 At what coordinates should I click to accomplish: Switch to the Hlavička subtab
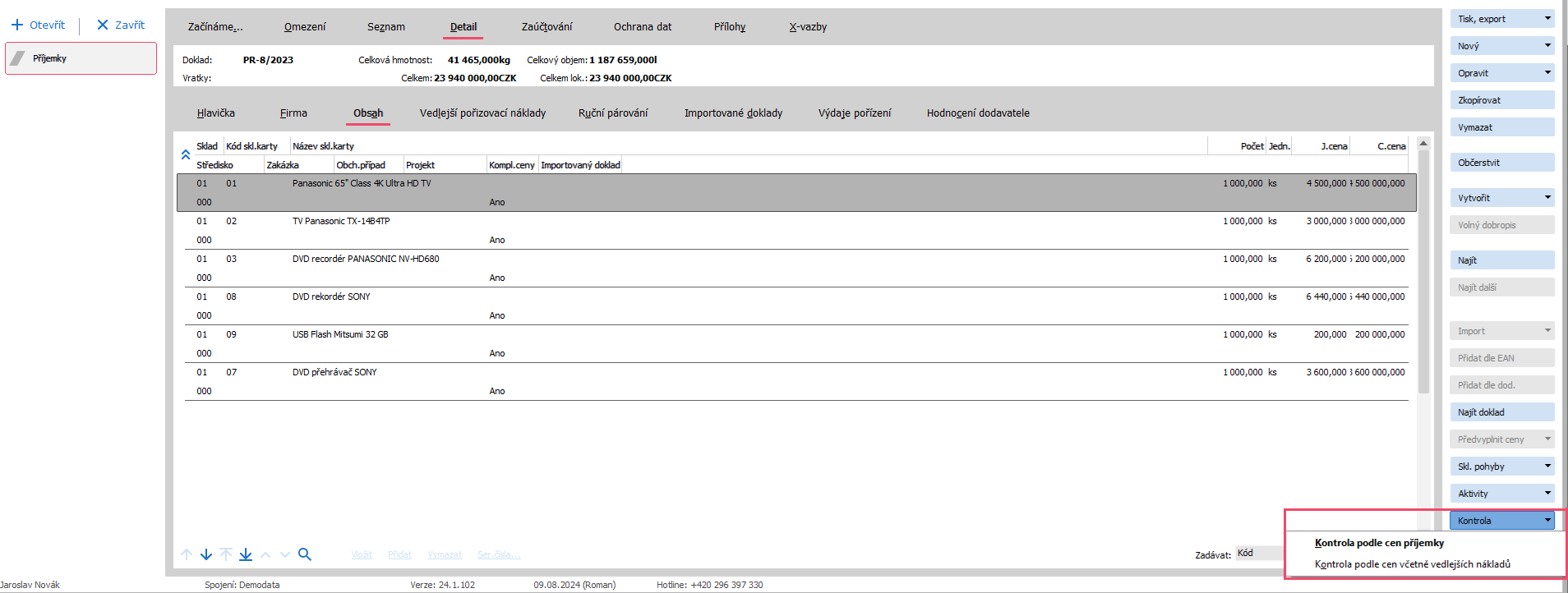[x=216, y=113]
